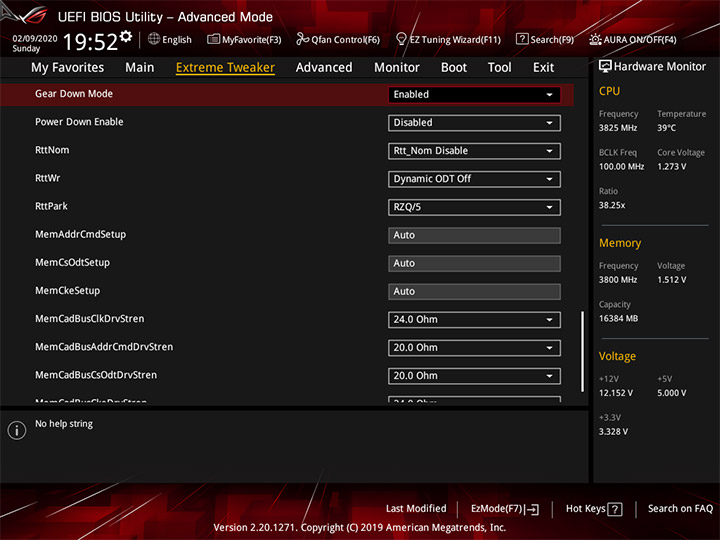
Task: Click the RttWr label
Action: click(47, 178)
